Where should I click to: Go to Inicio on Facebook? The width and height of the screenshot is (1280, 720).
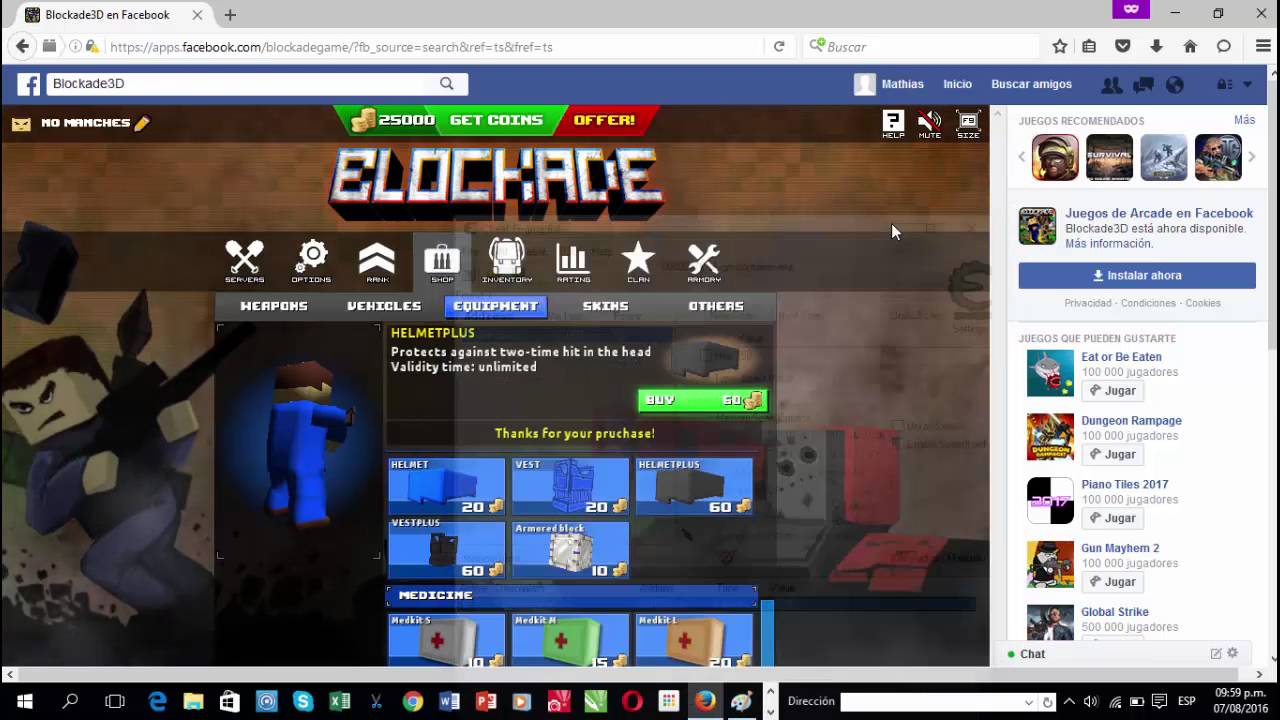pos(957,84)
